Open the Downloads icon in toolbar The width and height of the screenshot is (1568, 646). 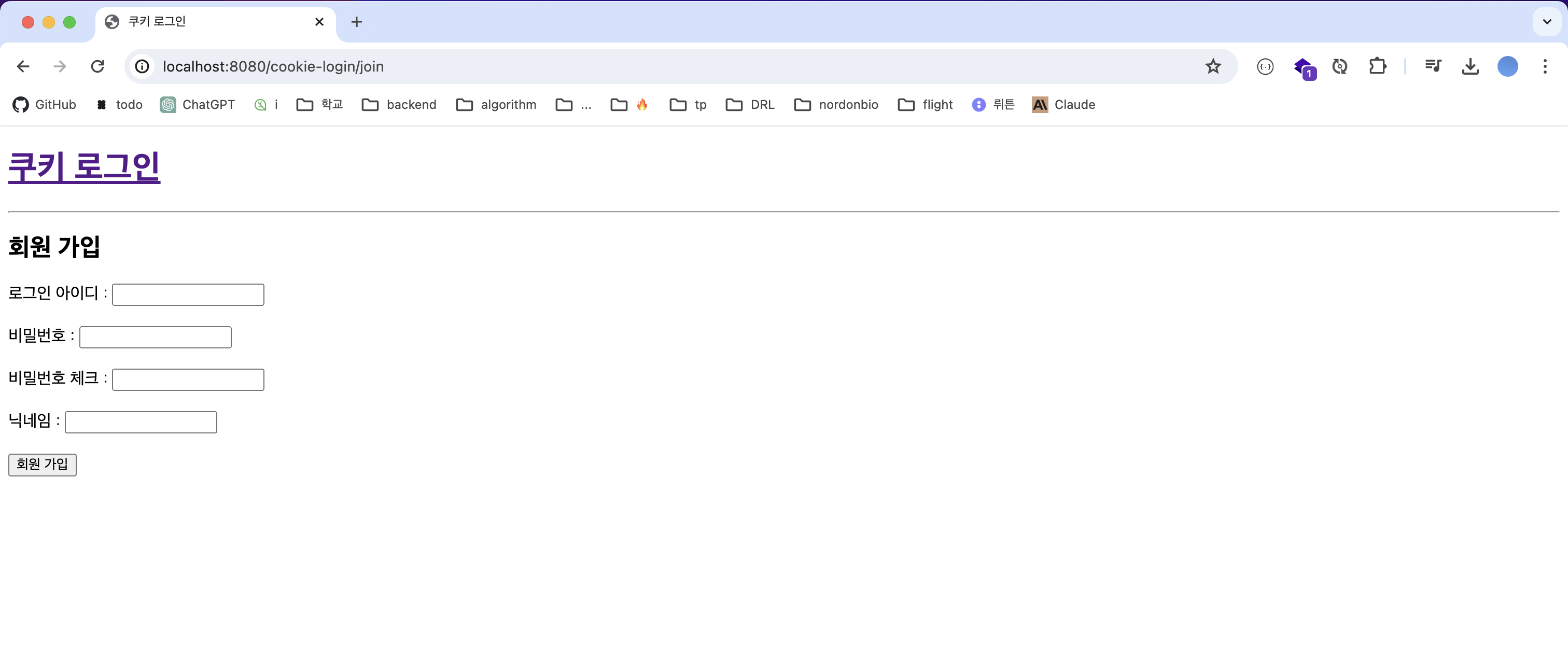click(x=1470, y=66)
